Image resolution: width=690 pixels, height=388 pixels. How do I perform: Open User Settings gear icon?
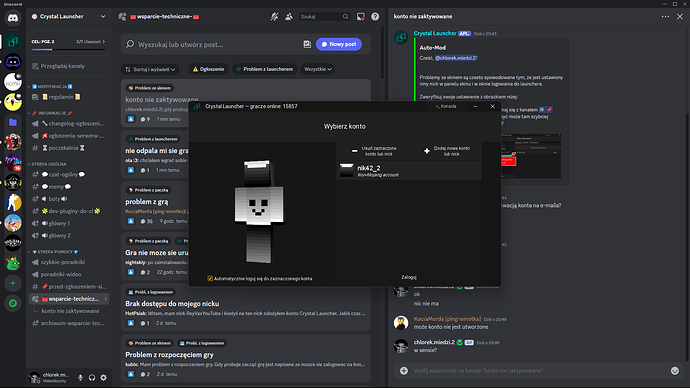point(103,377)
